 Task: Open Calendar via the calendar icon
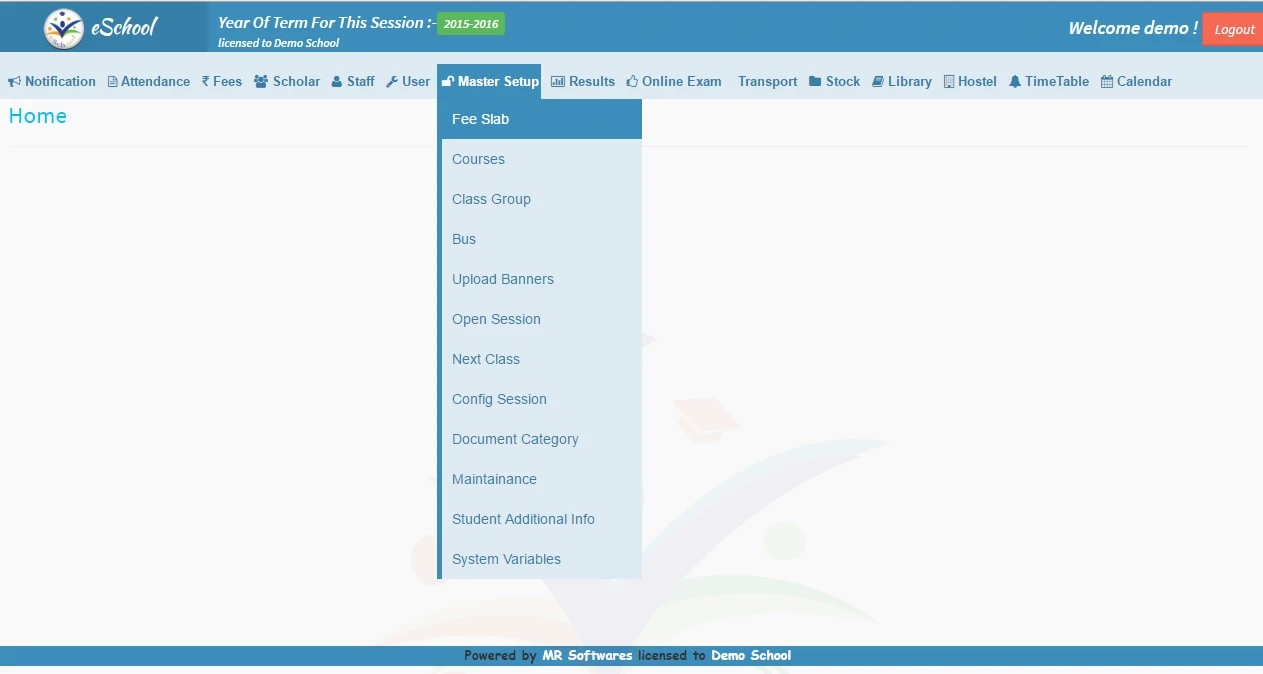(1105, 81)
